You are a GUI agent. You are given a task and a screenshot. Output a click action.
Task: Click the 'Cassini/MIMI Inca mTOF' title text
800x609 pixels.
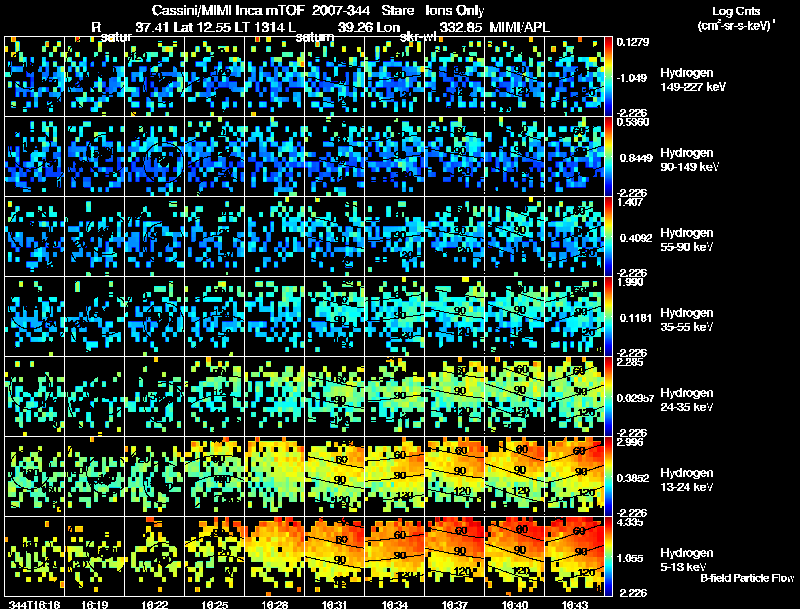coord(228,11)
